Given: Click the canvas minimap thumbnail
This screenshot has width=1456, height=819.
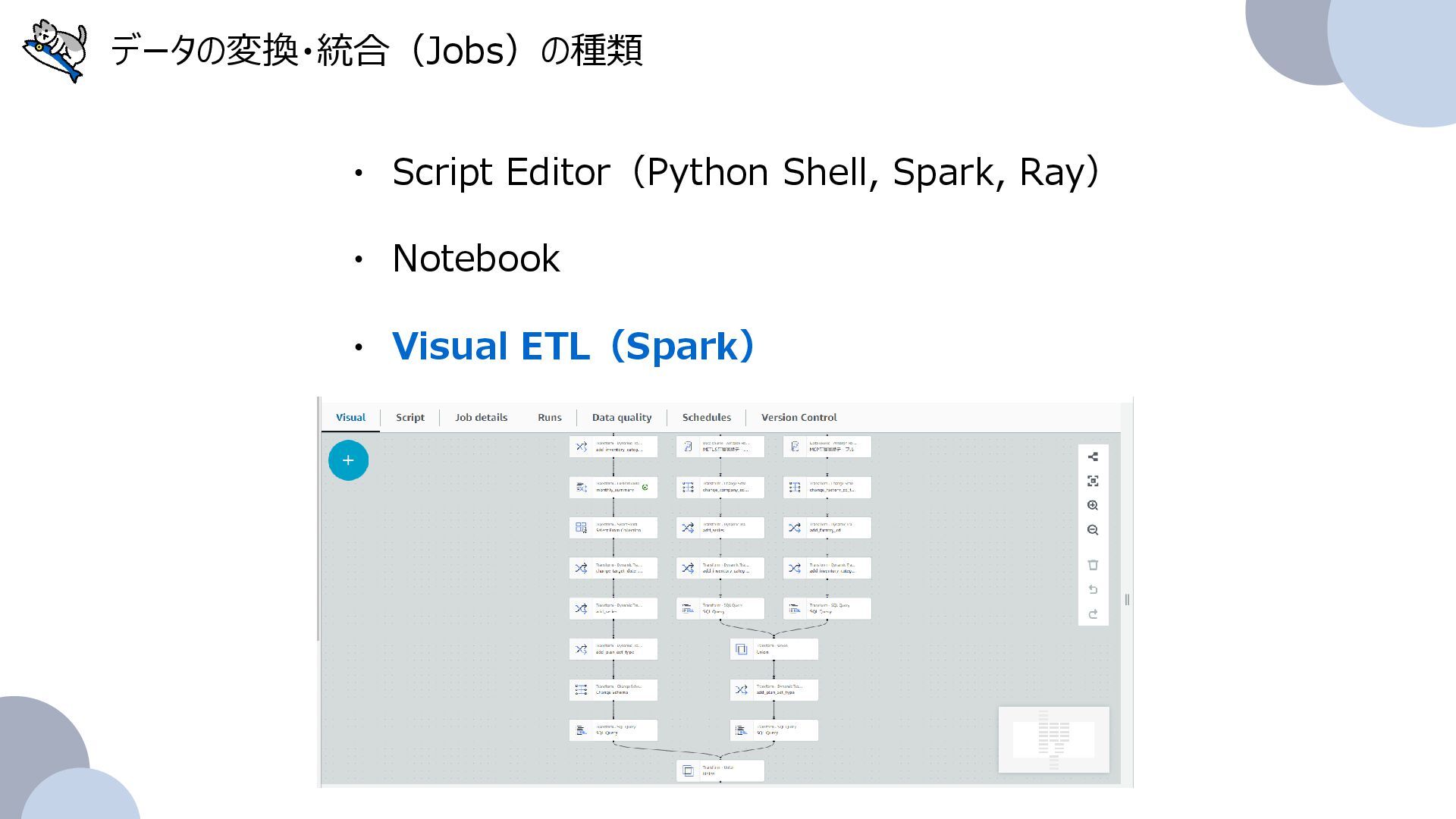Looking at the screenshot, I should (x=1053, y=739).
